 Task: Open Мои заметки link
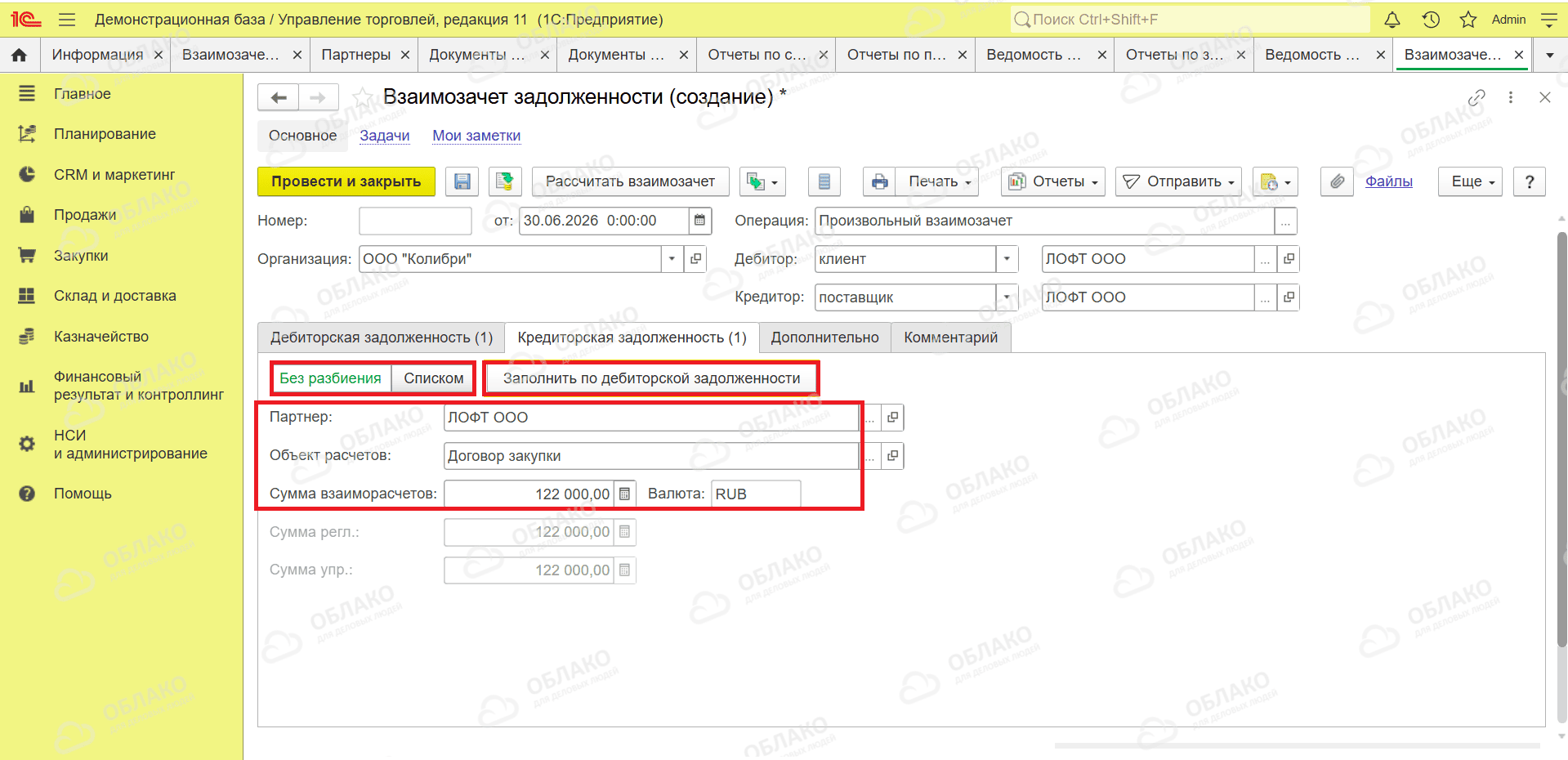coord(476,136)
